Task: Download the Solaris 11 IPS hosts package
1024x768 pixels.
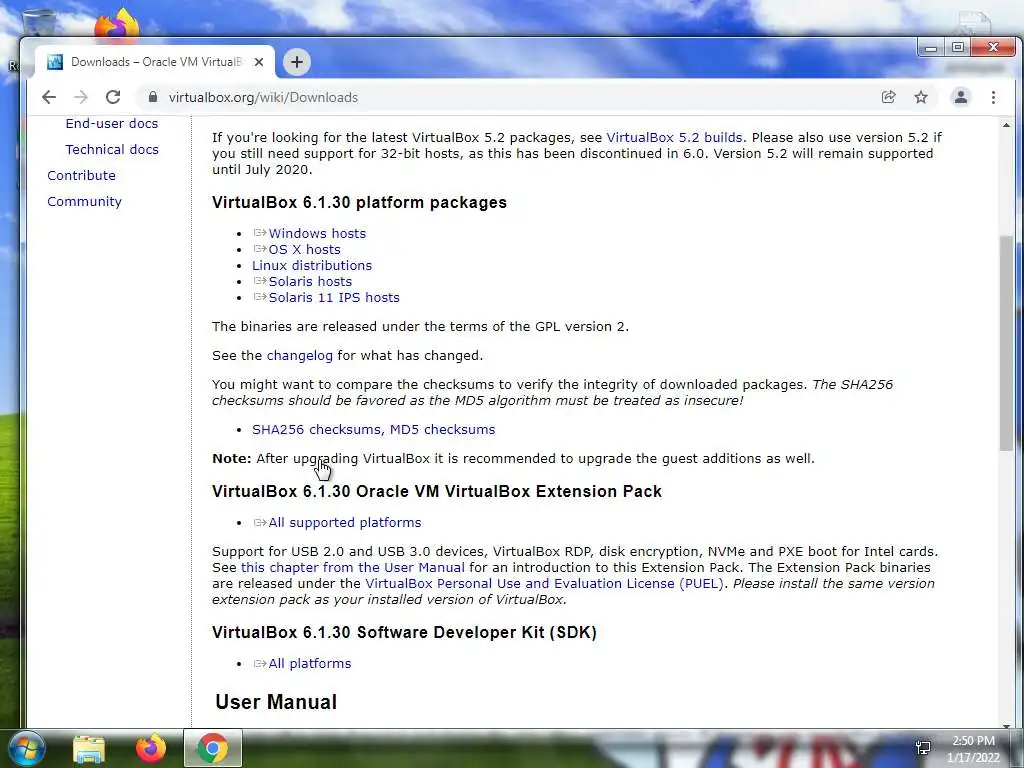Action: pyautogui.click(x=334, y=298)
